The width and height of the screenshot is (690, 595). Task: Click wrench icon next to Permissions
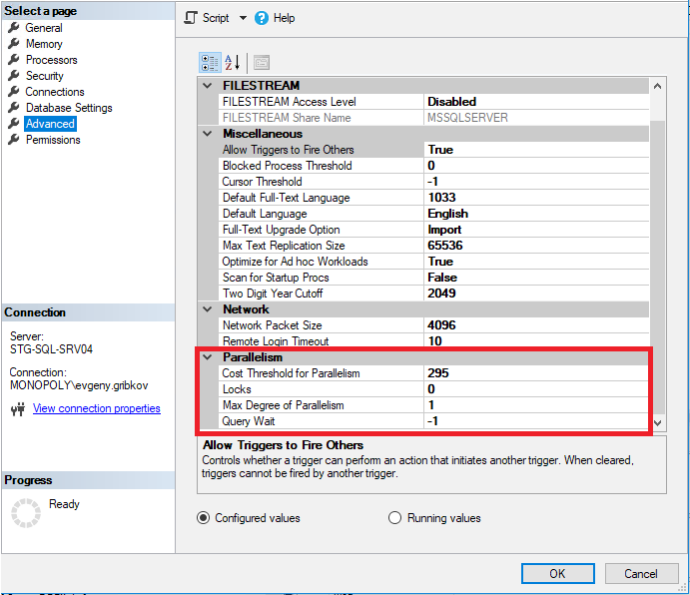point(14,140)
